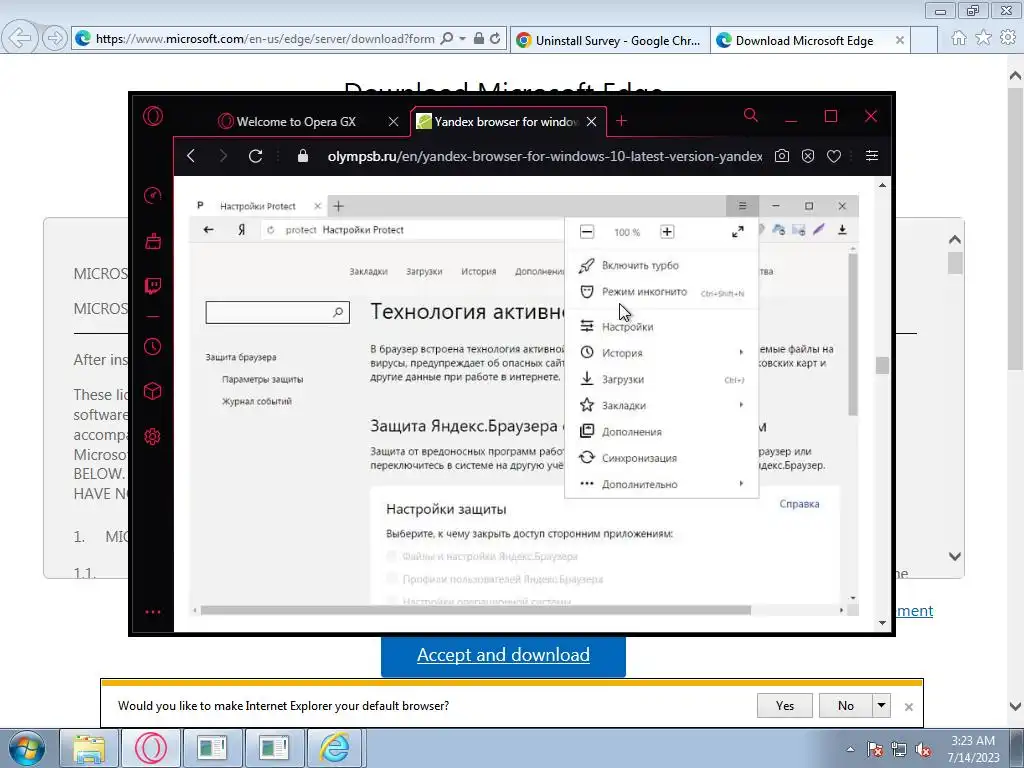Click the Internet Explorer back arrow button
This screenshot has height=768, width=1024.
(x=20, y=37)
